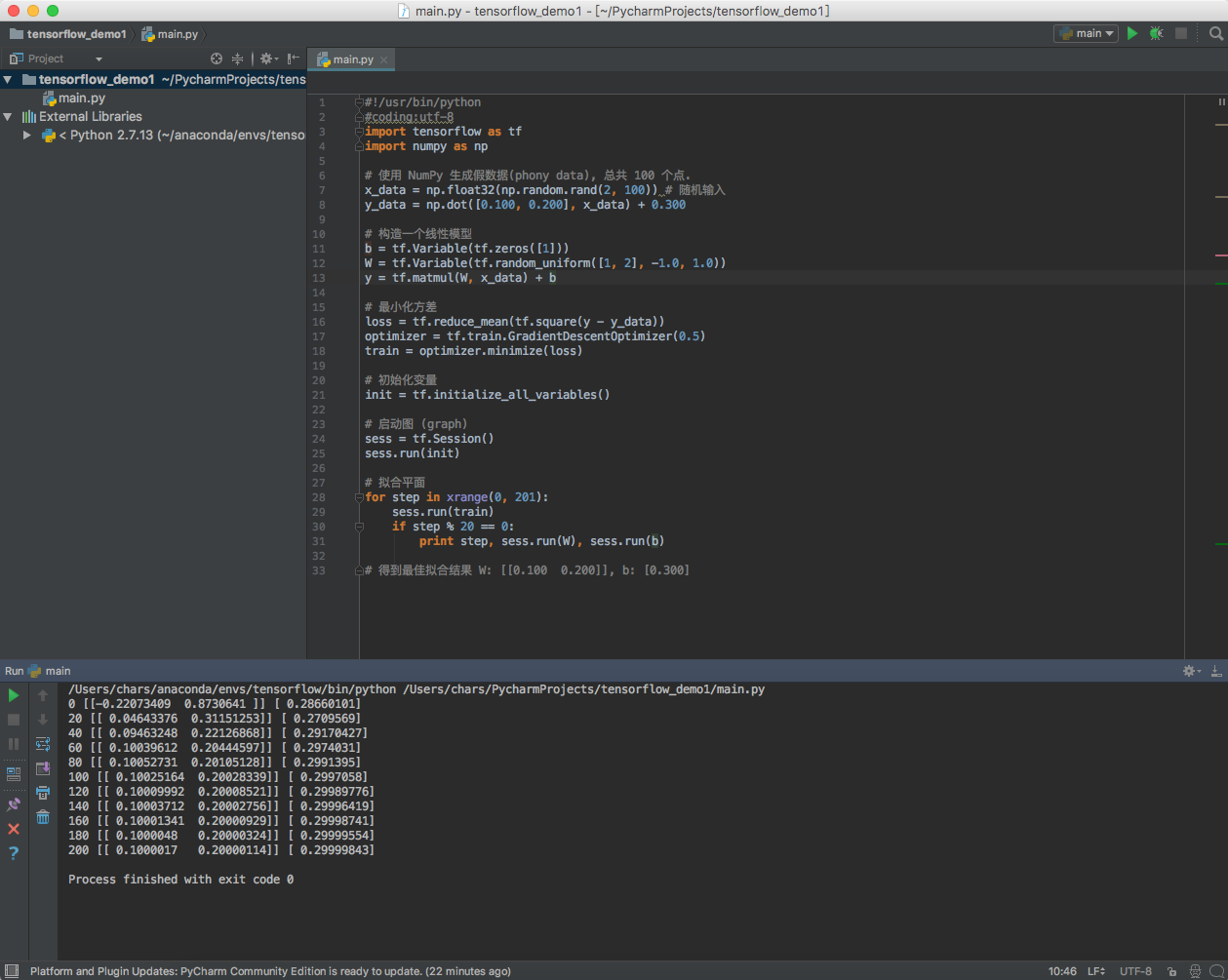Screen dimensions: 1228x980
Task: Clear all console output with trash icon
Action: [x=43, y=817]
